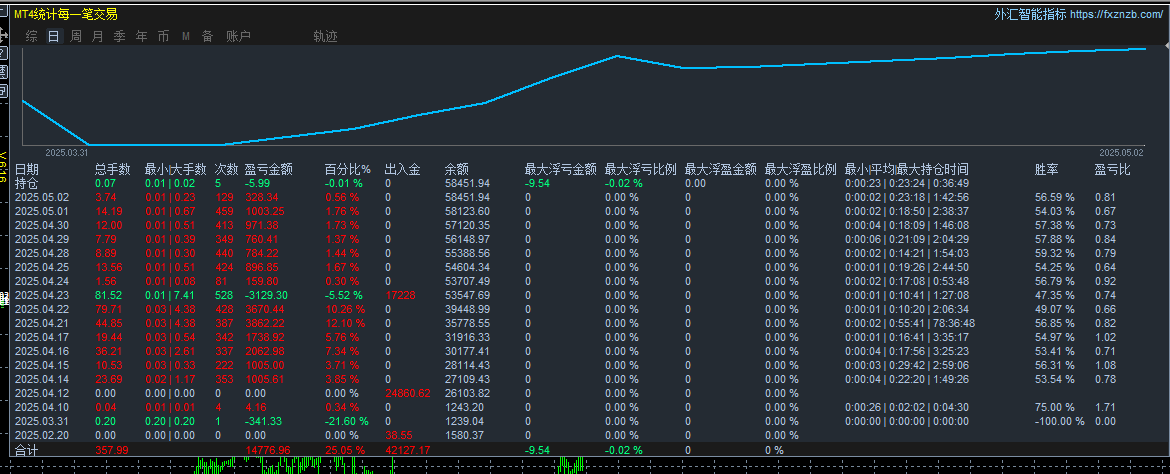
Task: Click the 日期 column header
Action: pos(27,169)
